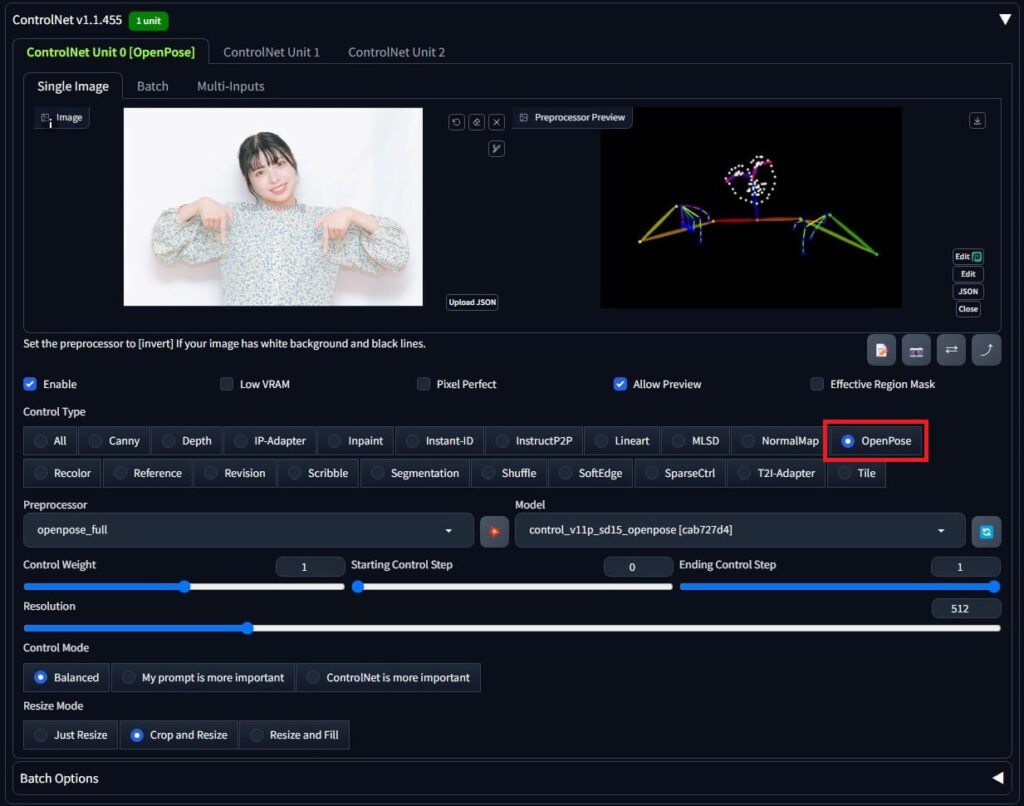Remove the input image with X icon
1024x806 pixels.
coord(496,122)
